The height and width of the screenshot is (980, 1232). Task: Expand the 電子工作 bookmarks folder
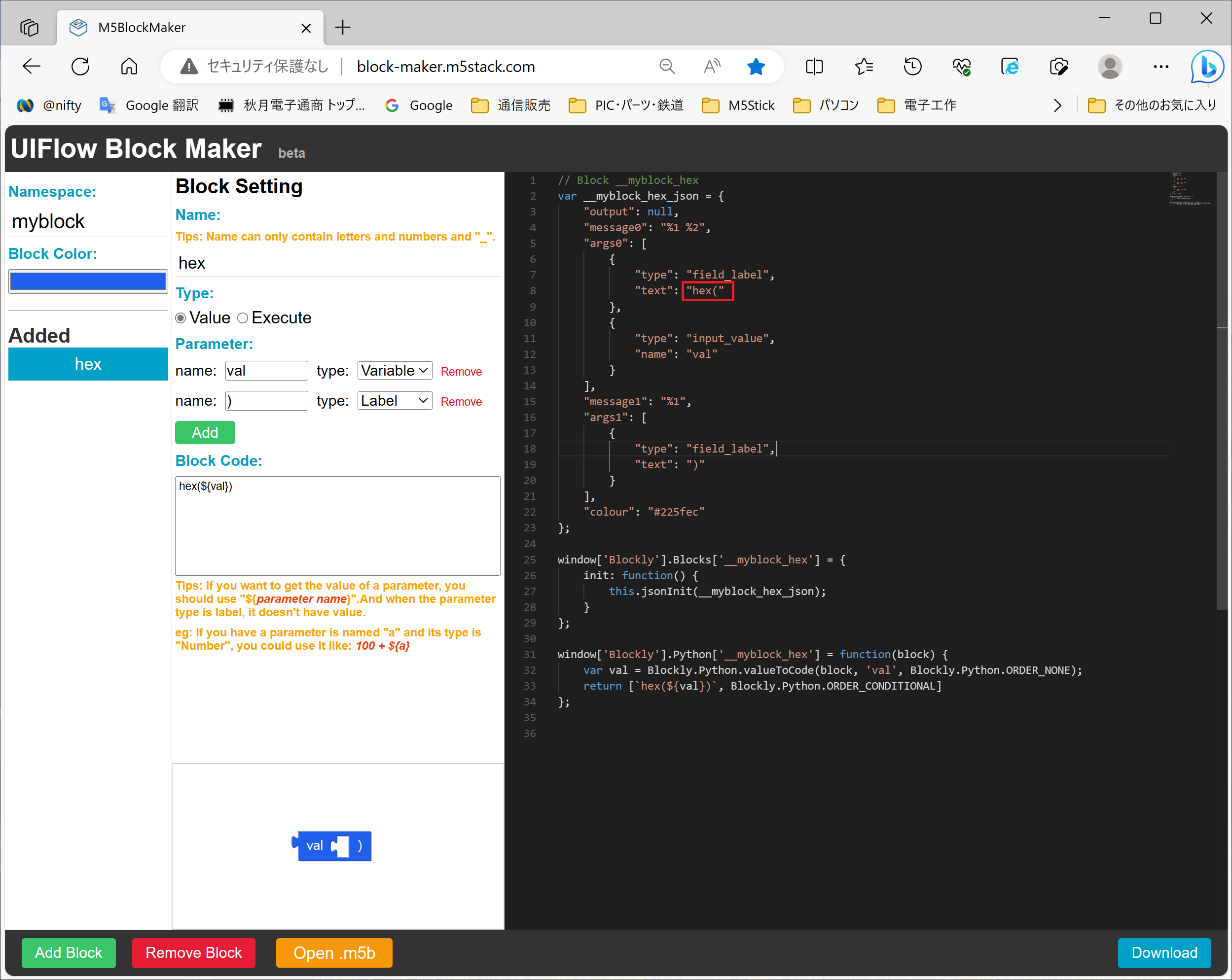(917, 105)
